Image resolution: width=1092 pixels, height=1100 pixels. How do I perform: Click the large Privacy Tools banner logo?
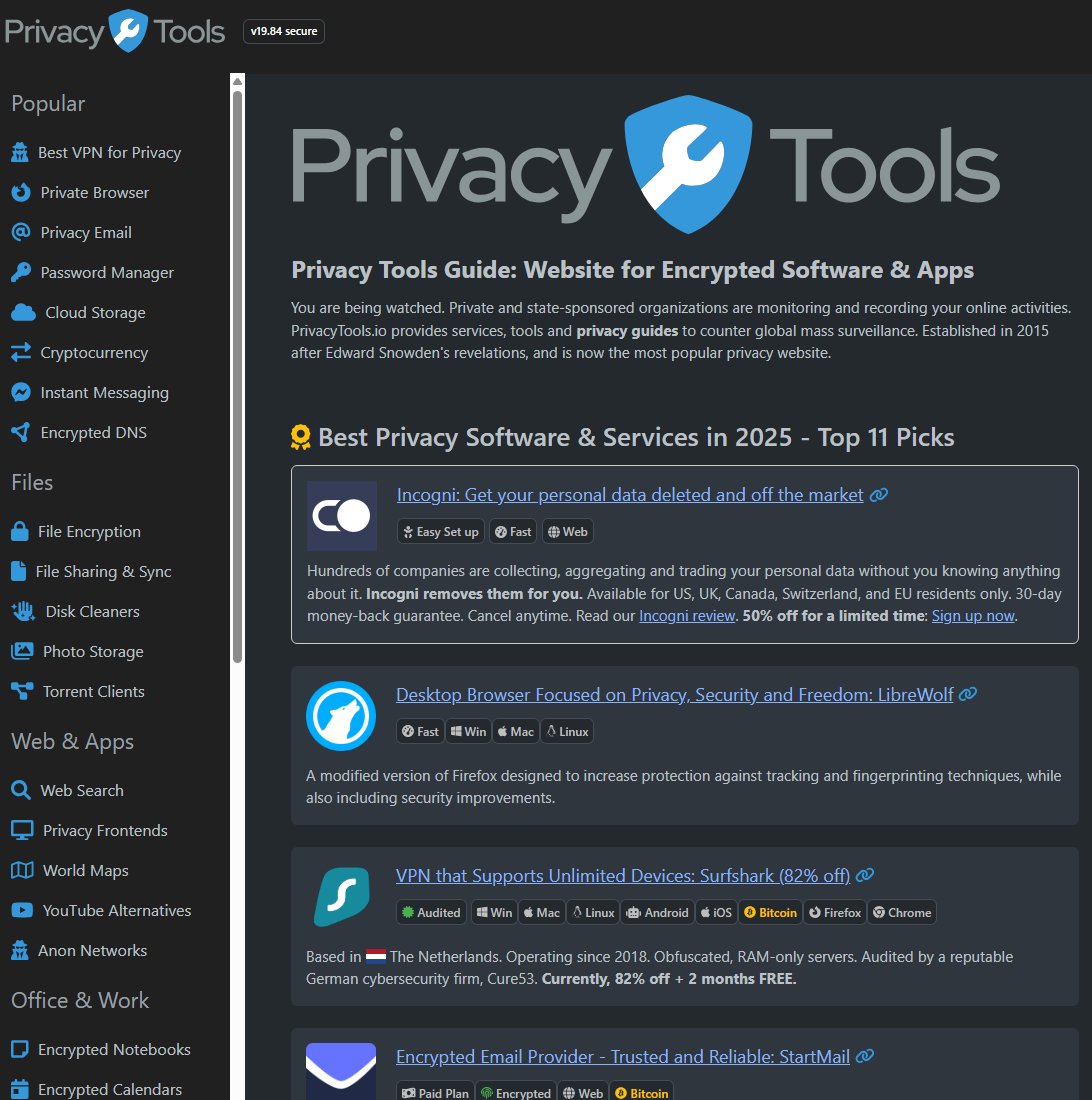point(645,167)
